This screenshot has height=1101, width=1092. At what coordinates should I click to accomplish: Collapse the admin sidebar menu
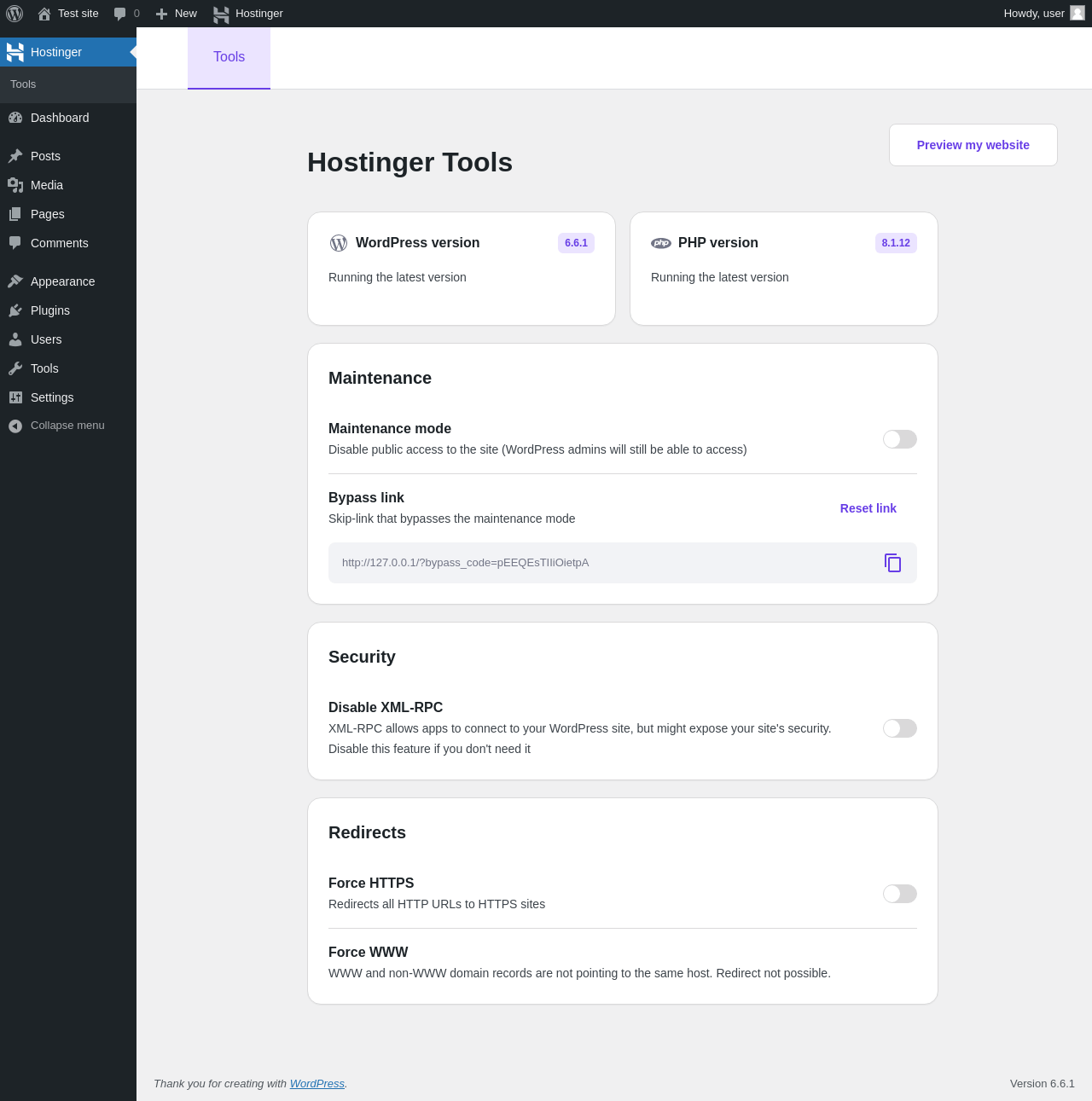point(68,426)
